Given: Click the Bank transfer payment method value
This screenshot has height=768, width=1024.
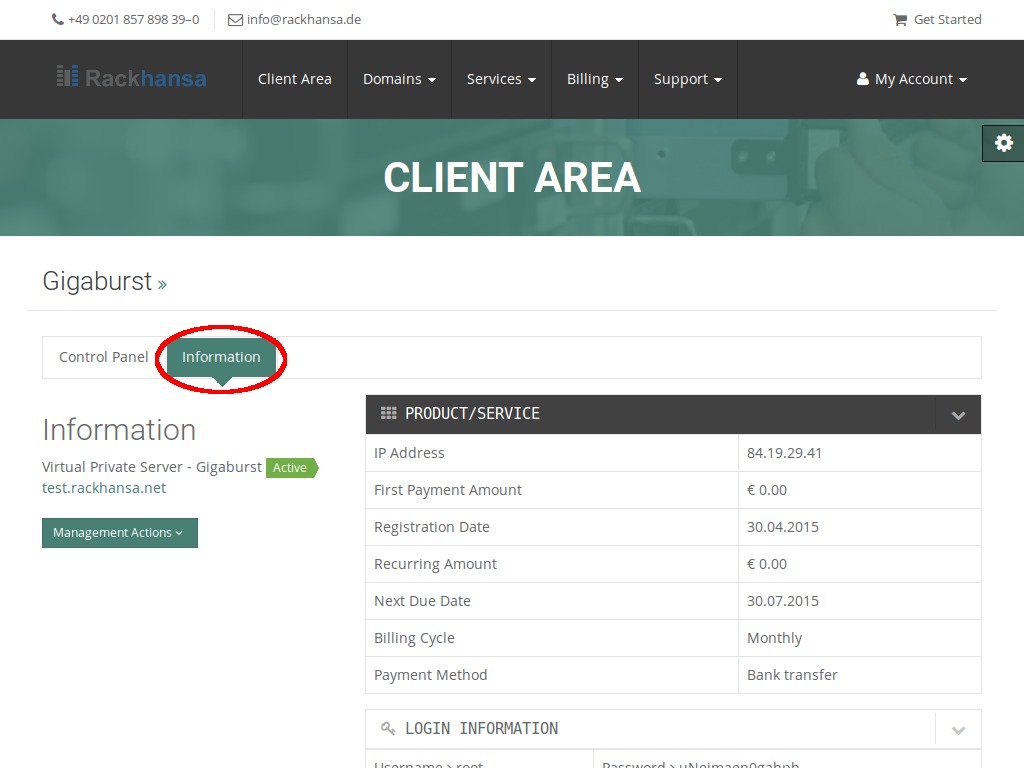Looking at the screenshot, I should (x=792, y=675).
